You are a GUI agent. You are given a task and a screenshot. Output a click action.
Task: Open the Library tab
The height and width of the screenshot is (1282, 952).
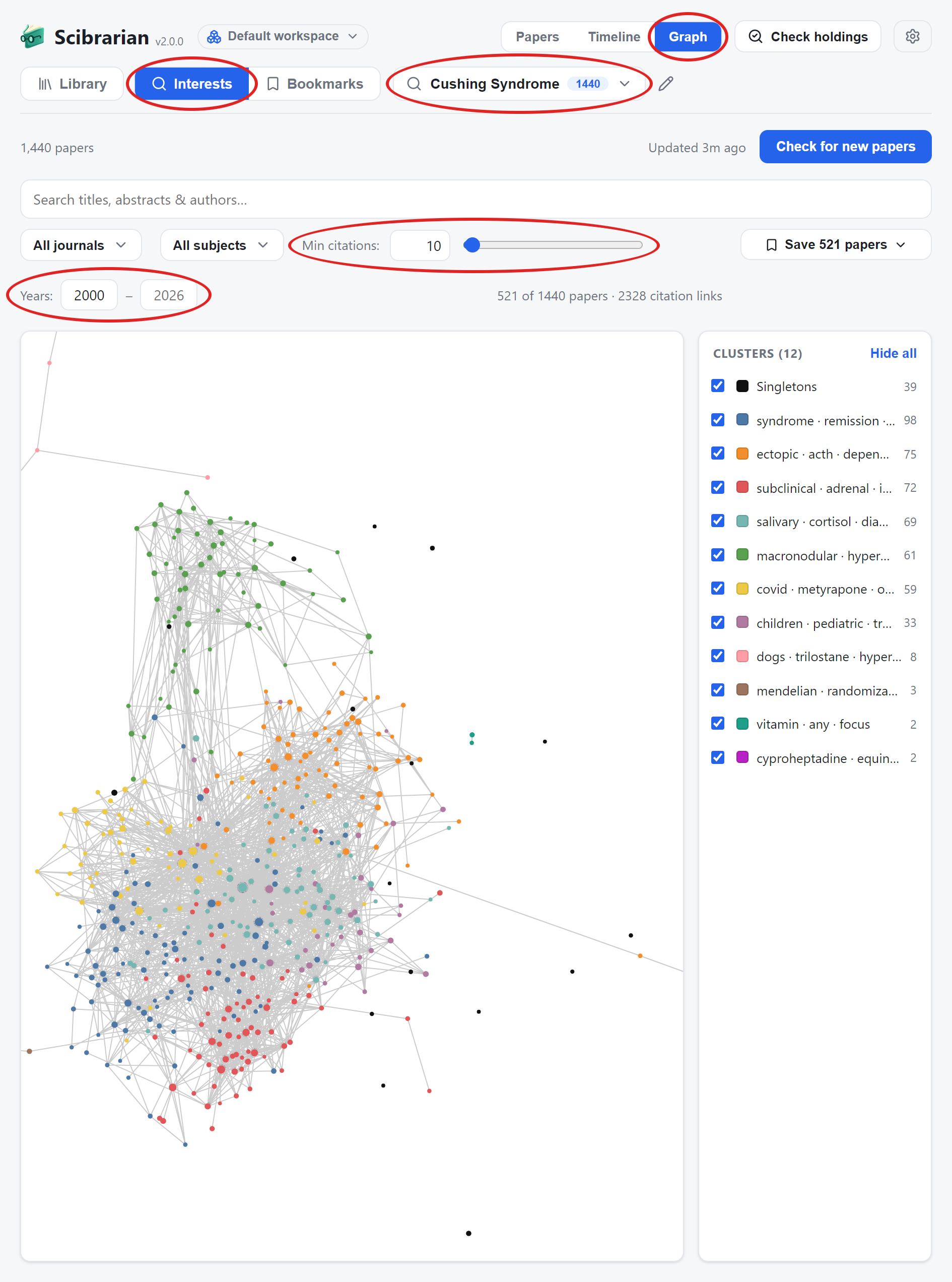(72, 84)
